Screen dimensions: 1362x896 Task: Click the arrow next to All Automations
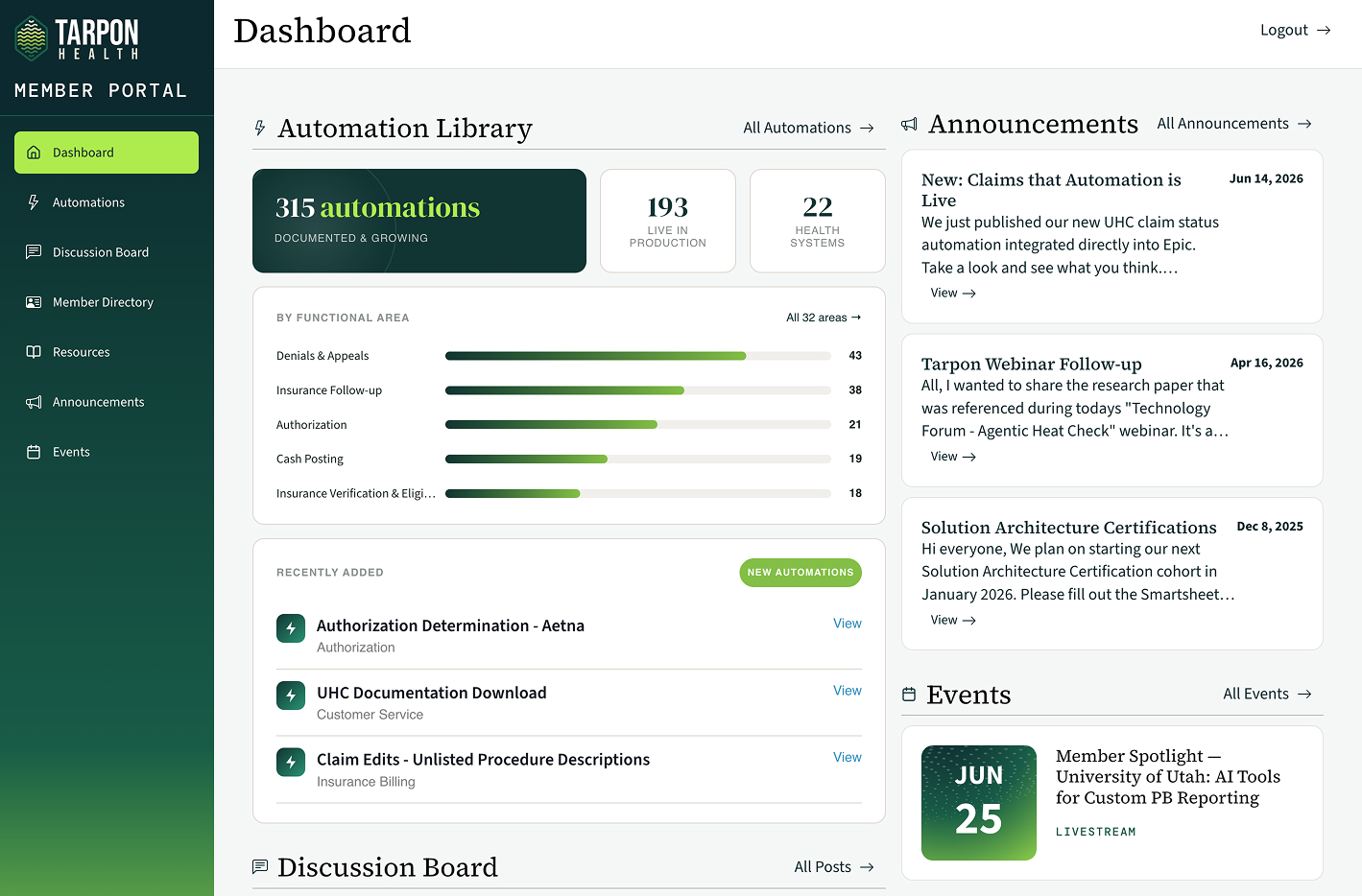pyautogui.click(x=867, y=128)
